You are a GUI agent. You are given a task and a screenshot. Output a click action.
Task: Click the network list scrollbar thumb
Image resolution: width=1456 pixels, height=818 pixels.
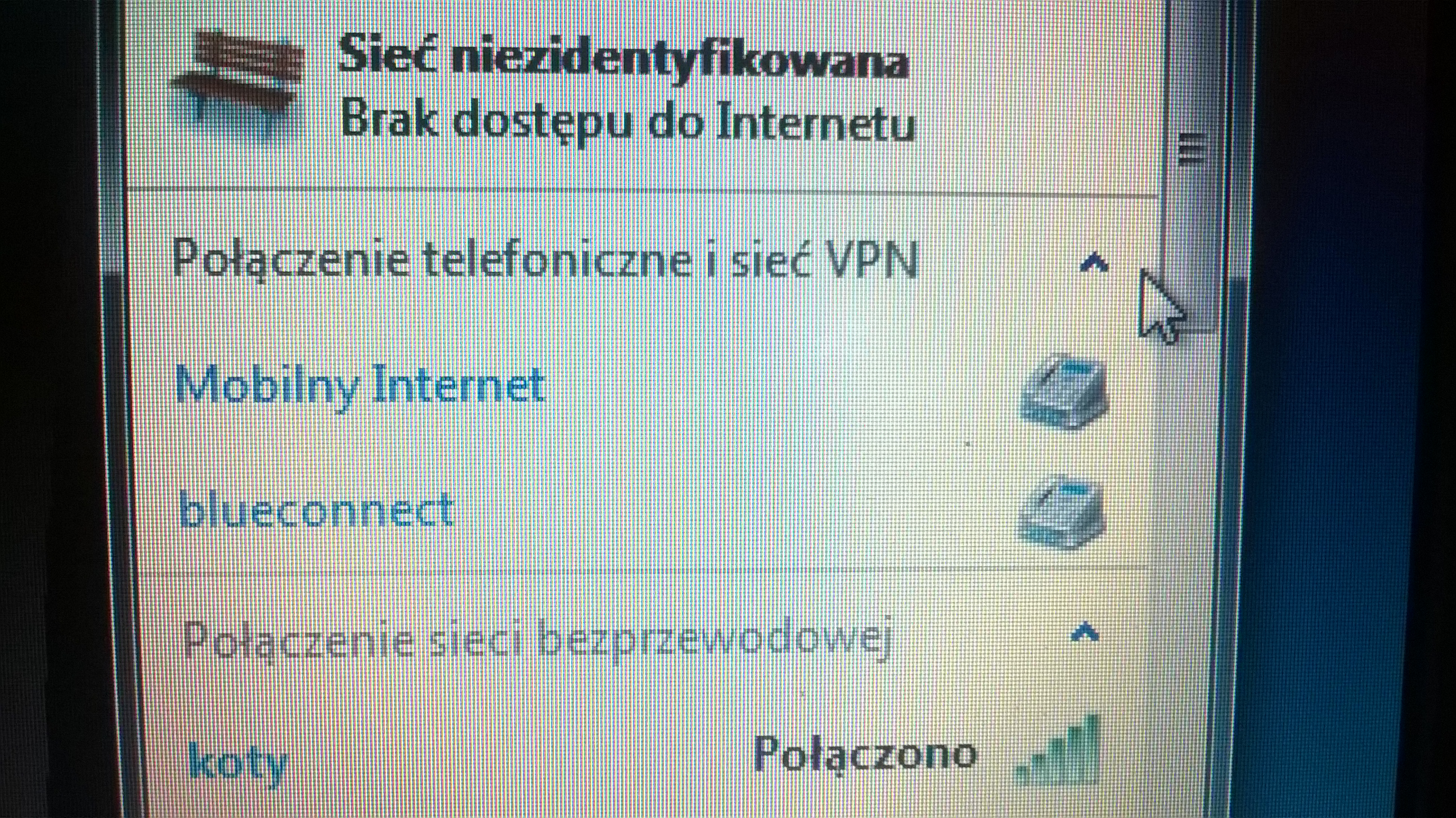tap(1191, 164)
